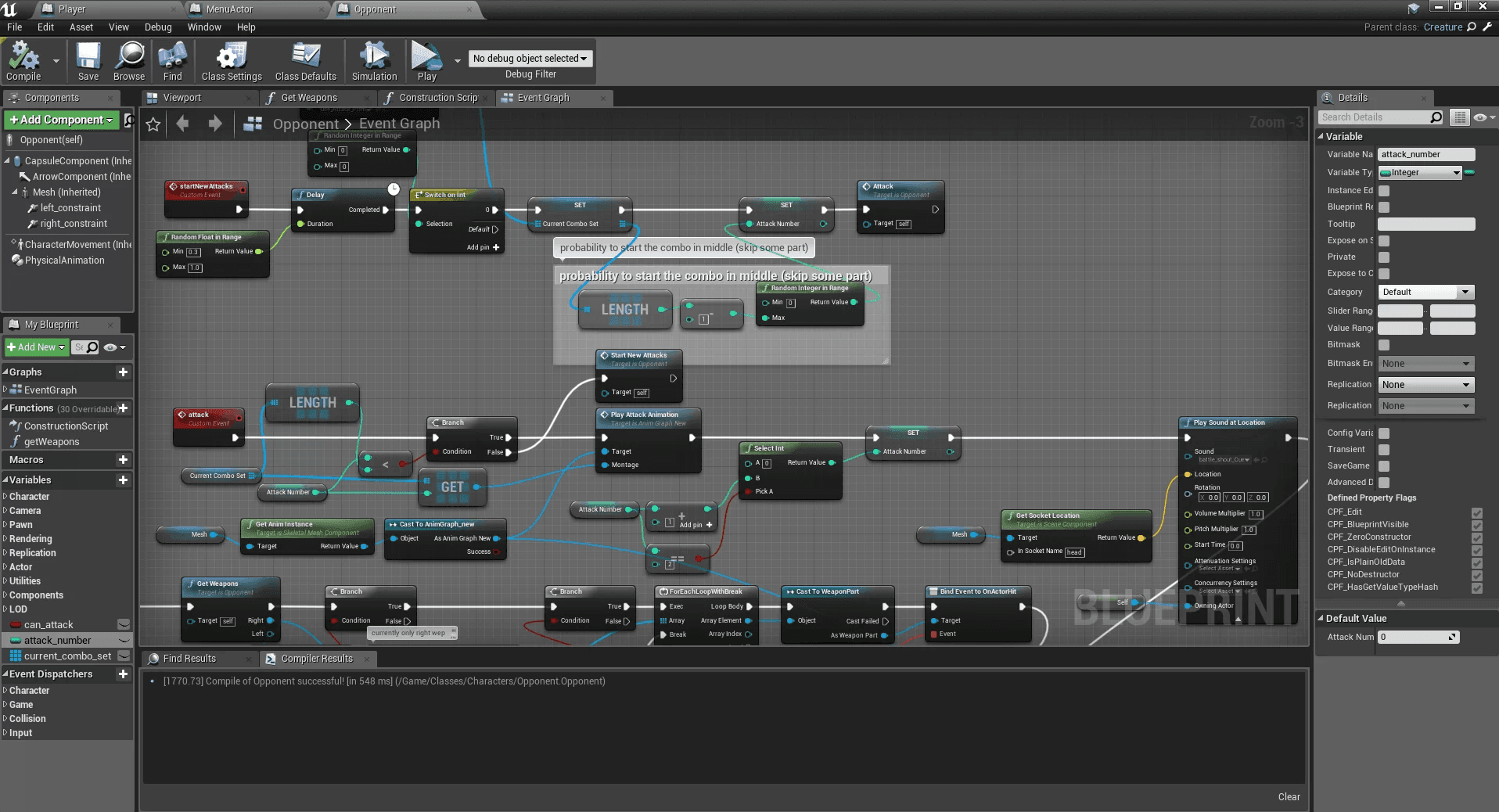Image resolution: width=1499 pixels, height=812 pixels.
Task: Expand Rendering variable category
Action: coord(5,539)
